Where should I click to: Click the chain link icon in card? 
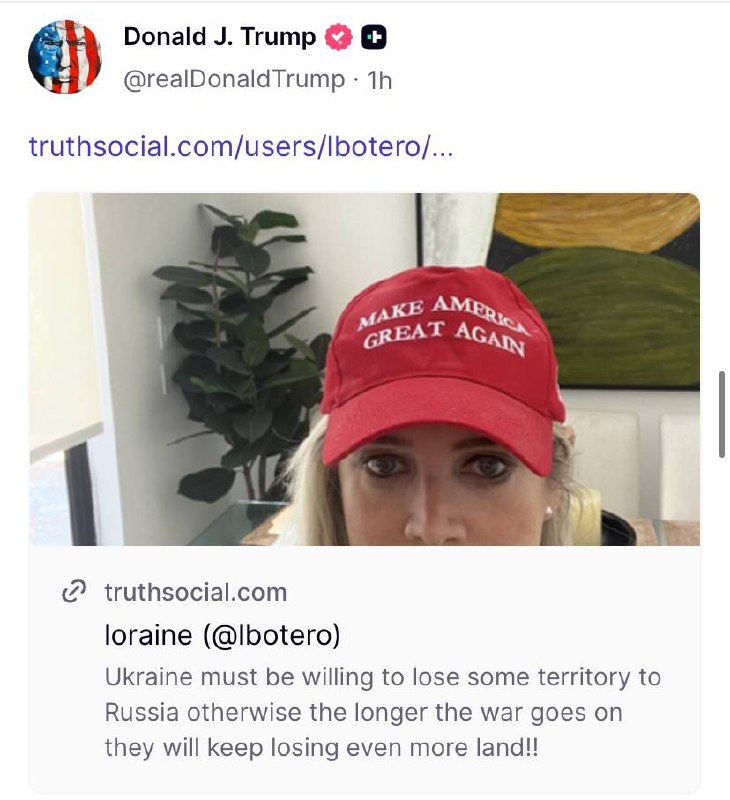tap(73, 592)
